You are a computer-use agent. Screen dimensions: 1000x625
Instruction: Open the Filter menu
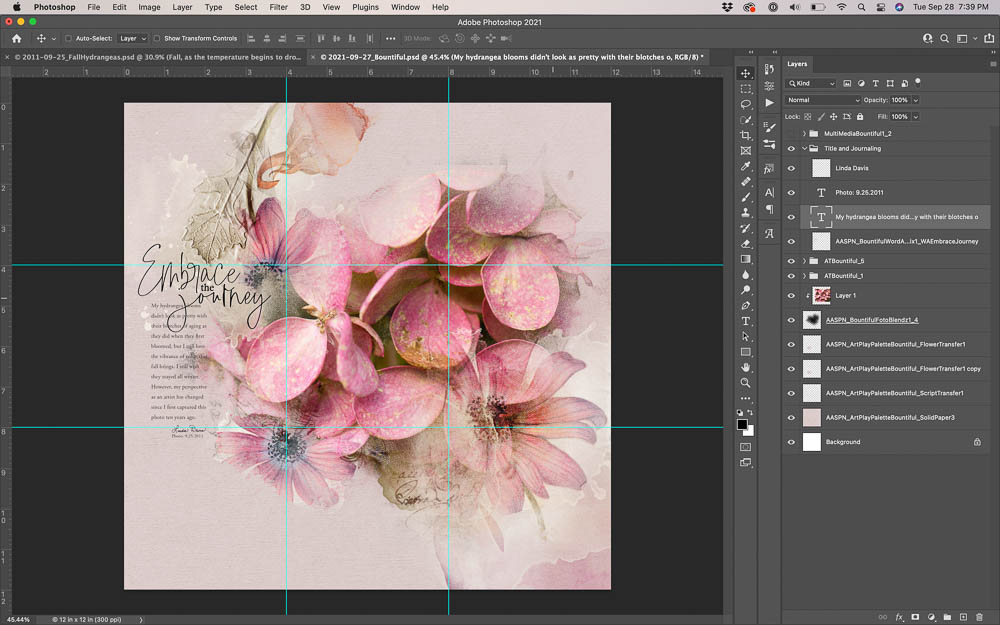pos(278,7)
